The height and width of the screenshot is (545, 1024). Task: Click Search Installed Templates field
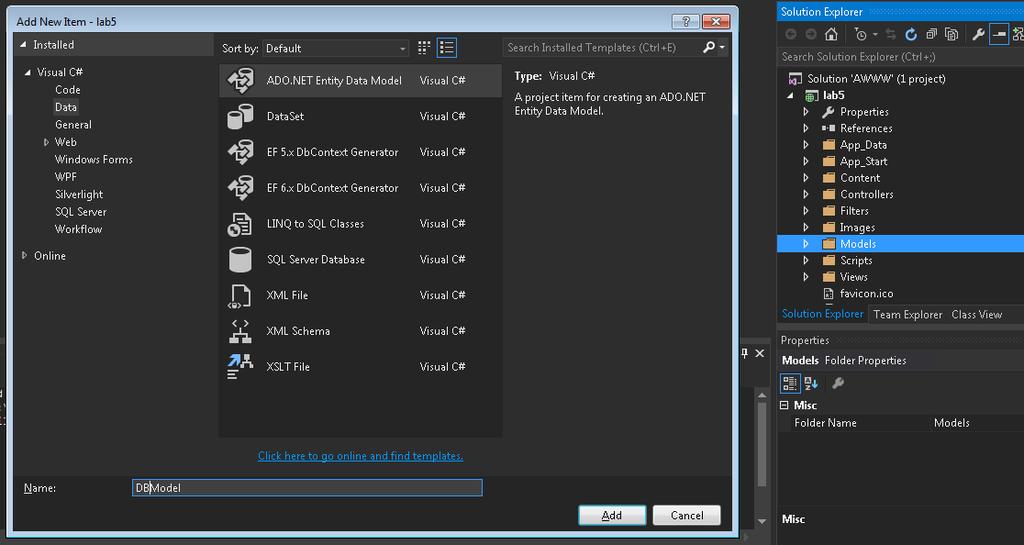click(x=601, y=48)
